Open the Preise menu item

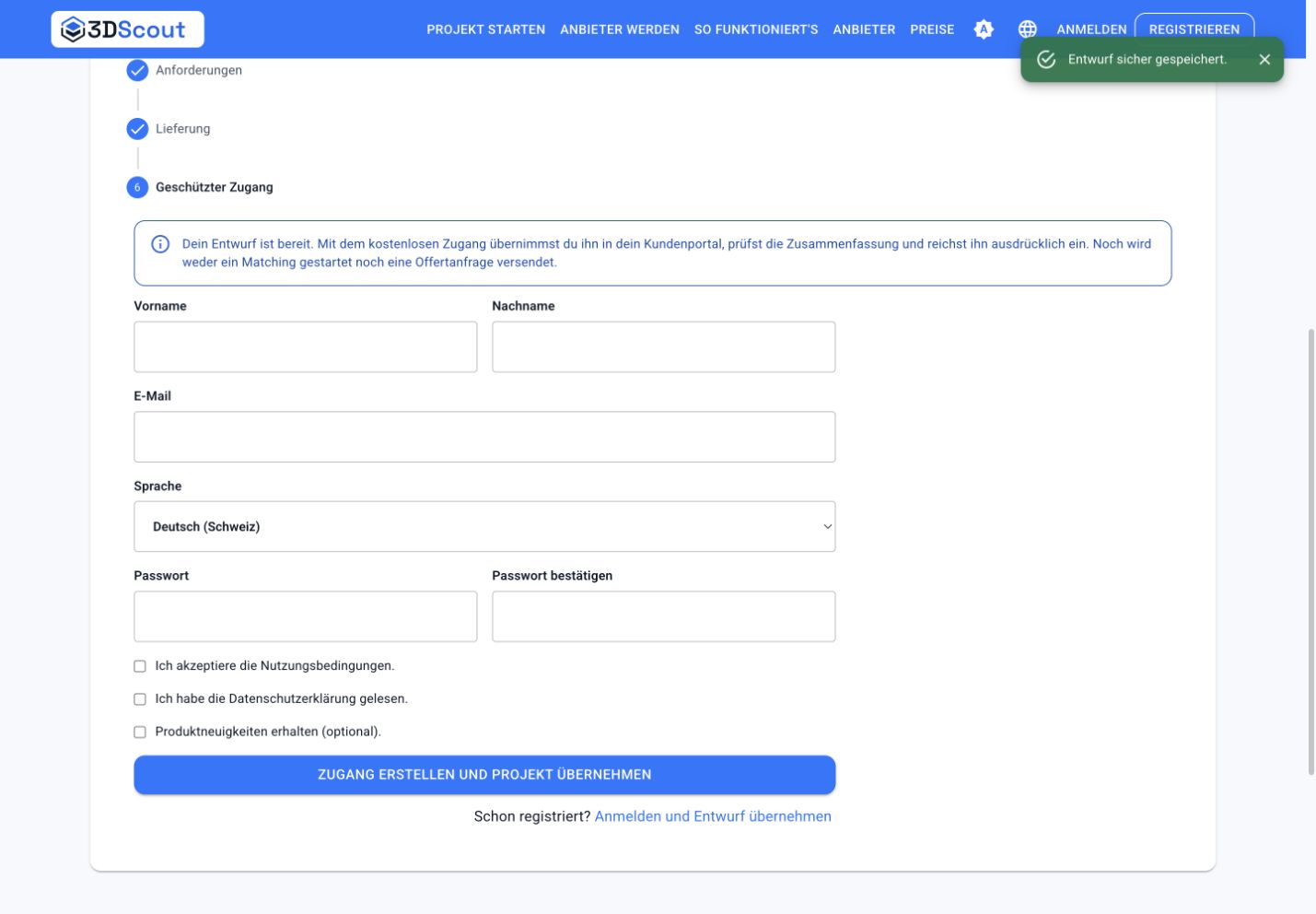(932, 29)
